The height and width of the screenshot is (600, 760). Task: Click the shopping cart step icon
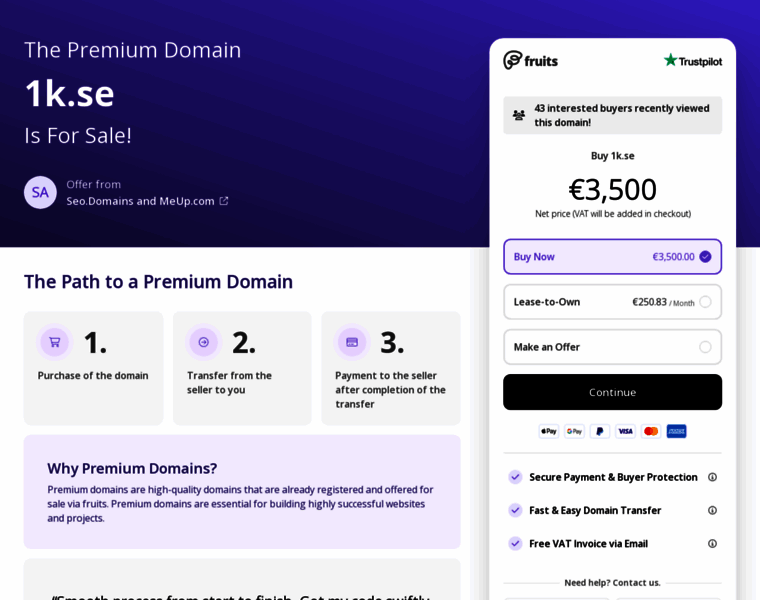[55, 342]
